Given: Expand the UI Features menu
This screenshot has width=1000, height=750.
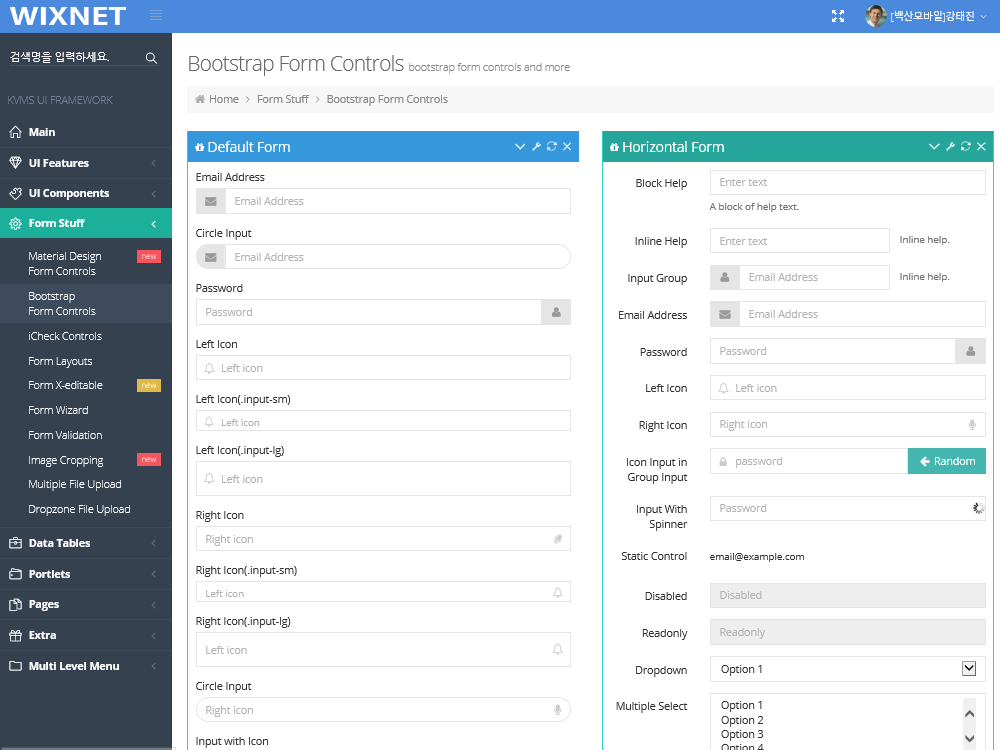Looking at the screenshot, I should click(86, 163).
